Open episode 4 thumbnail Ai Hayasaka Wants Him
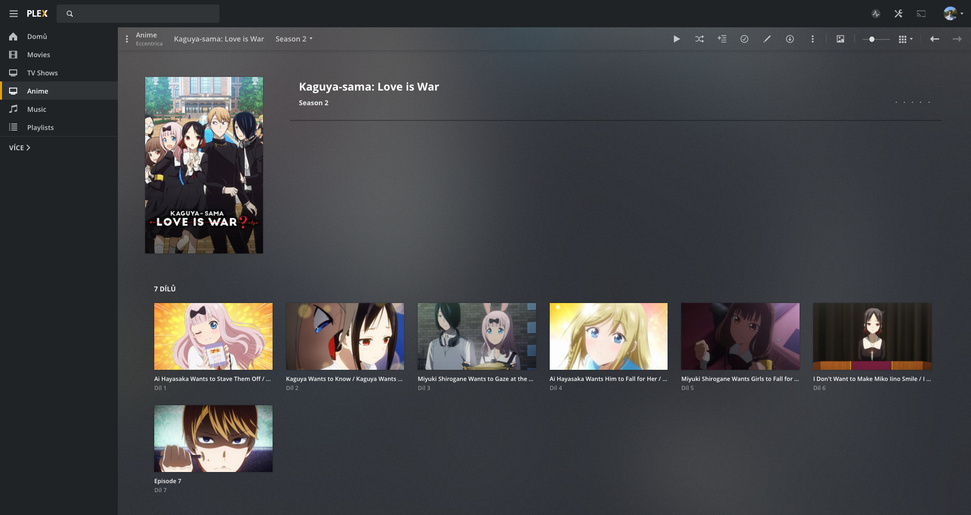The image size is (971, 515). click(x=609, y=336)
